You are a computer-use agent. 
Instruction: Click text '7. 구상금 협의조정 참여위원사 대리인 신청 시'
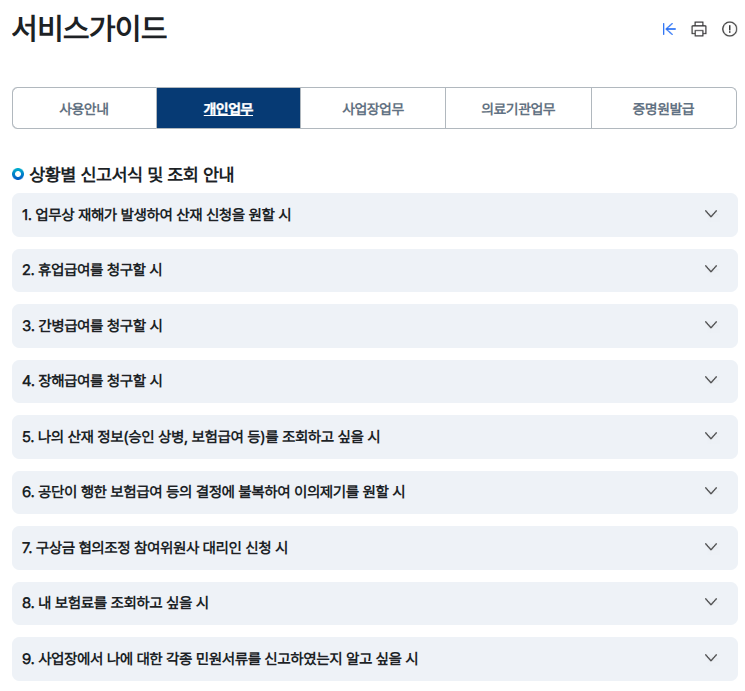(x=155, y=548)
